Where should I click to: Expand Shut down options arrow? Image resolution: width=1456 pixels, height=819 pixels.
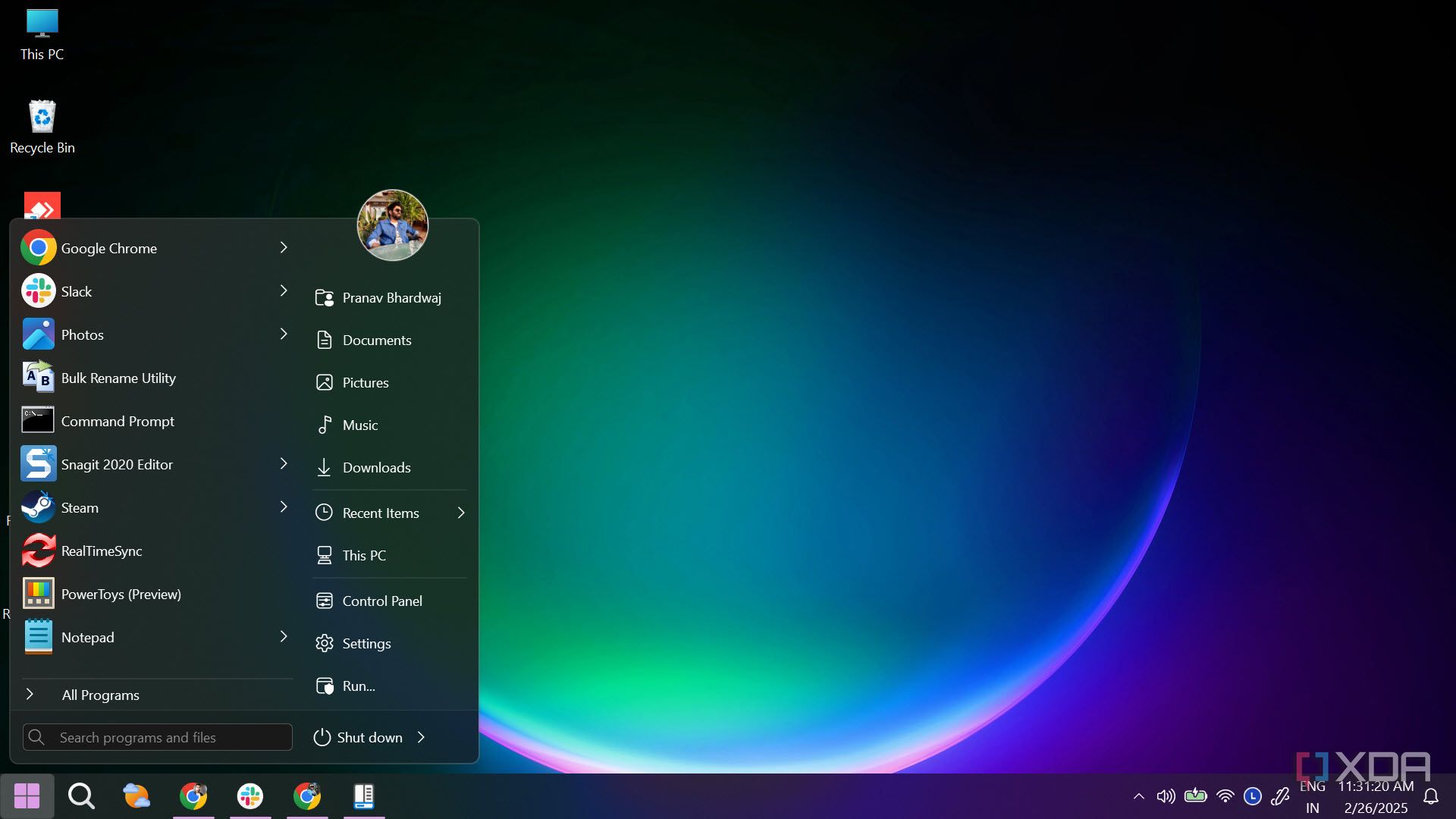tap(422, 737)
